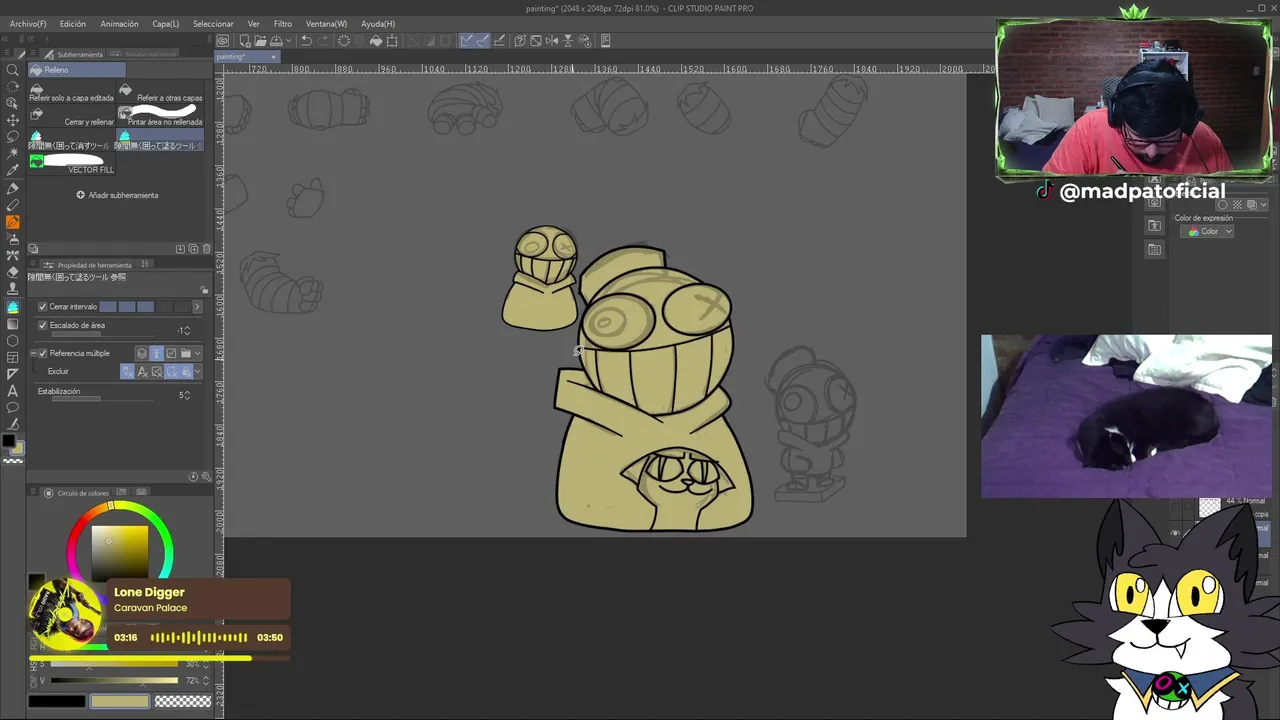The height and width of the screenshot is (720, 1280).
Task: Uncheck the Cerrar intervalo checkbox
Action: point(42,307)
